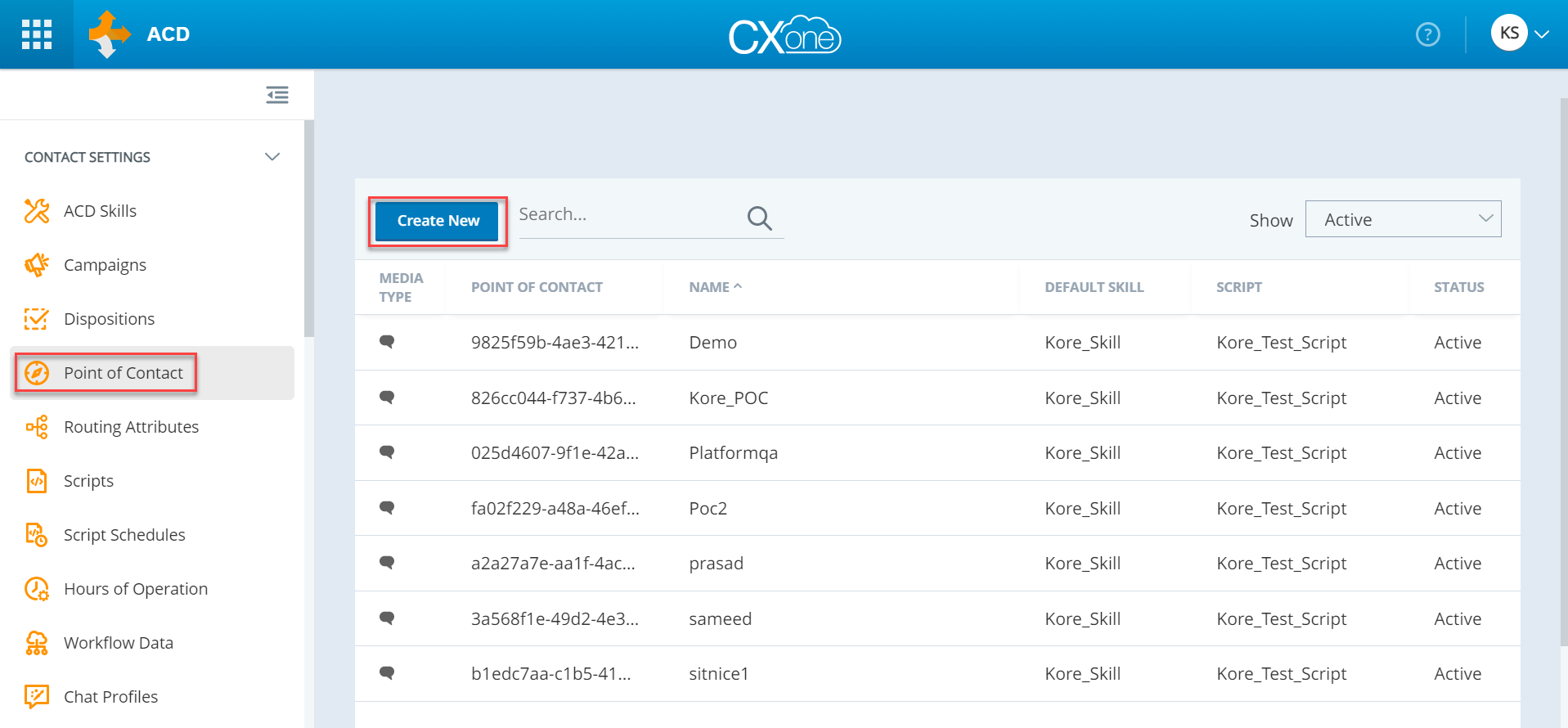Collapse the Contact Settings section
Screen dimensions: 1568x728
pos(272,157)
